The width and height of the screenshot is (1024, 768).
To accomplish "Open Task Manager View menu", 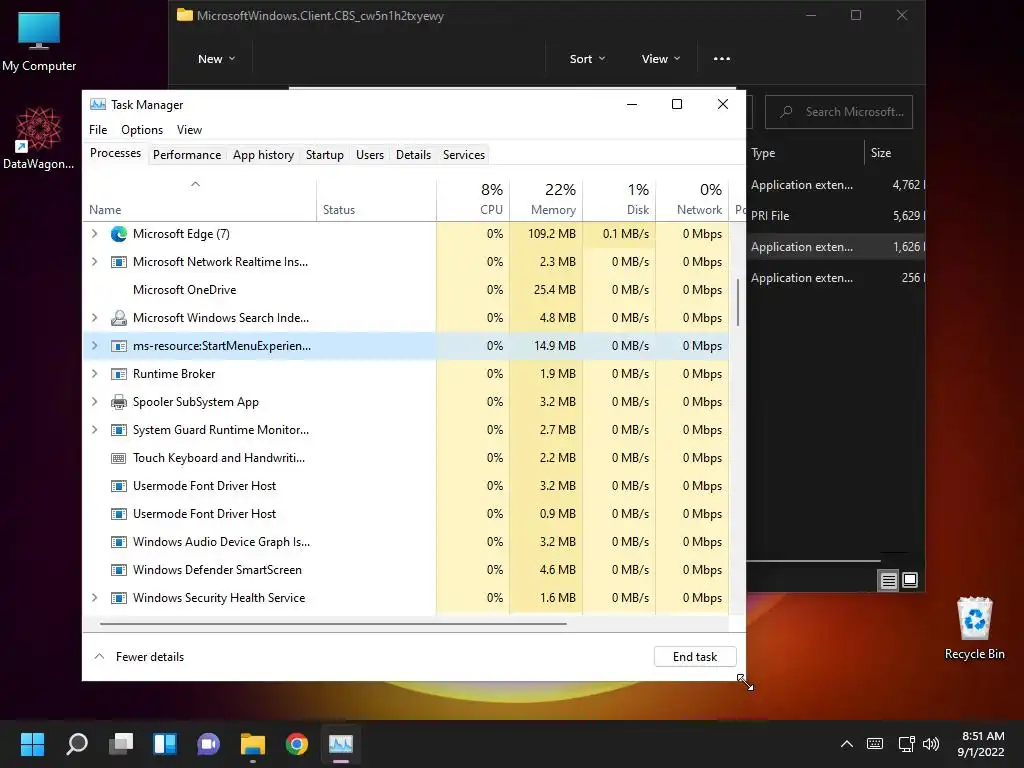I will coord(189,130).
